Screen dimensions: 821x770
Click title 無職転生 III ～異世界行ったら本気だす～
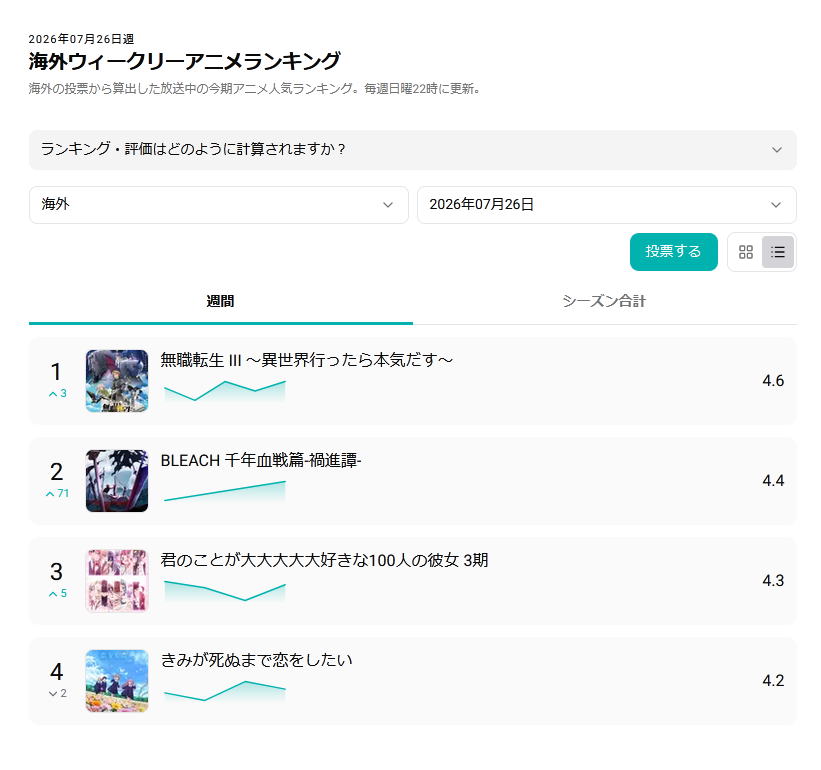[x=306, y=360]
